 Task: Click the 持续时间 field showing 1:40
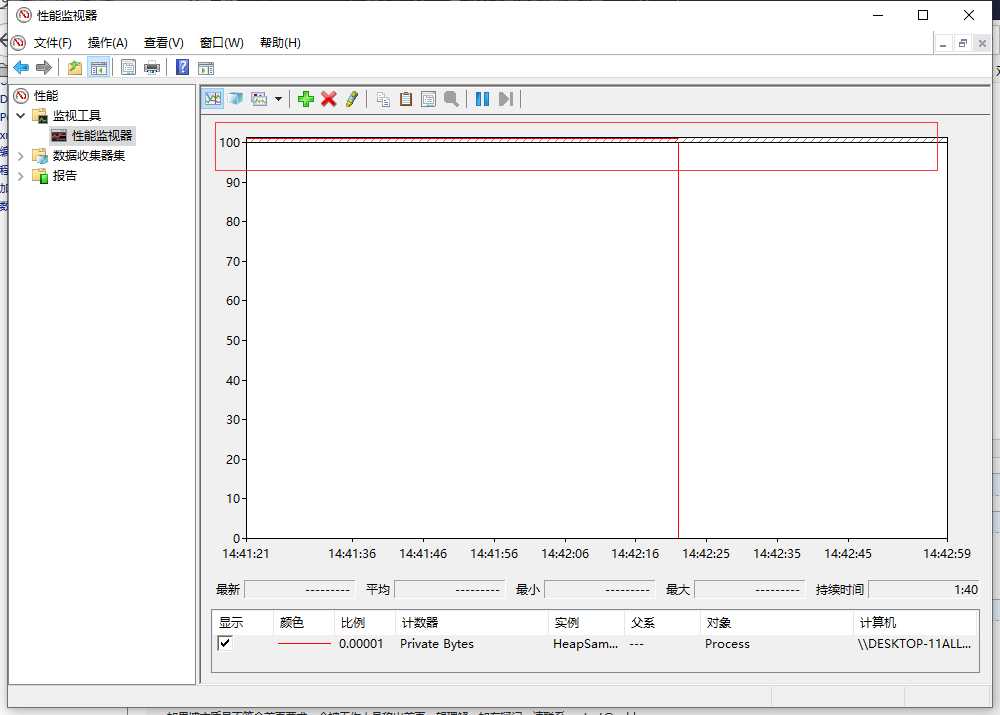(924, 589)
